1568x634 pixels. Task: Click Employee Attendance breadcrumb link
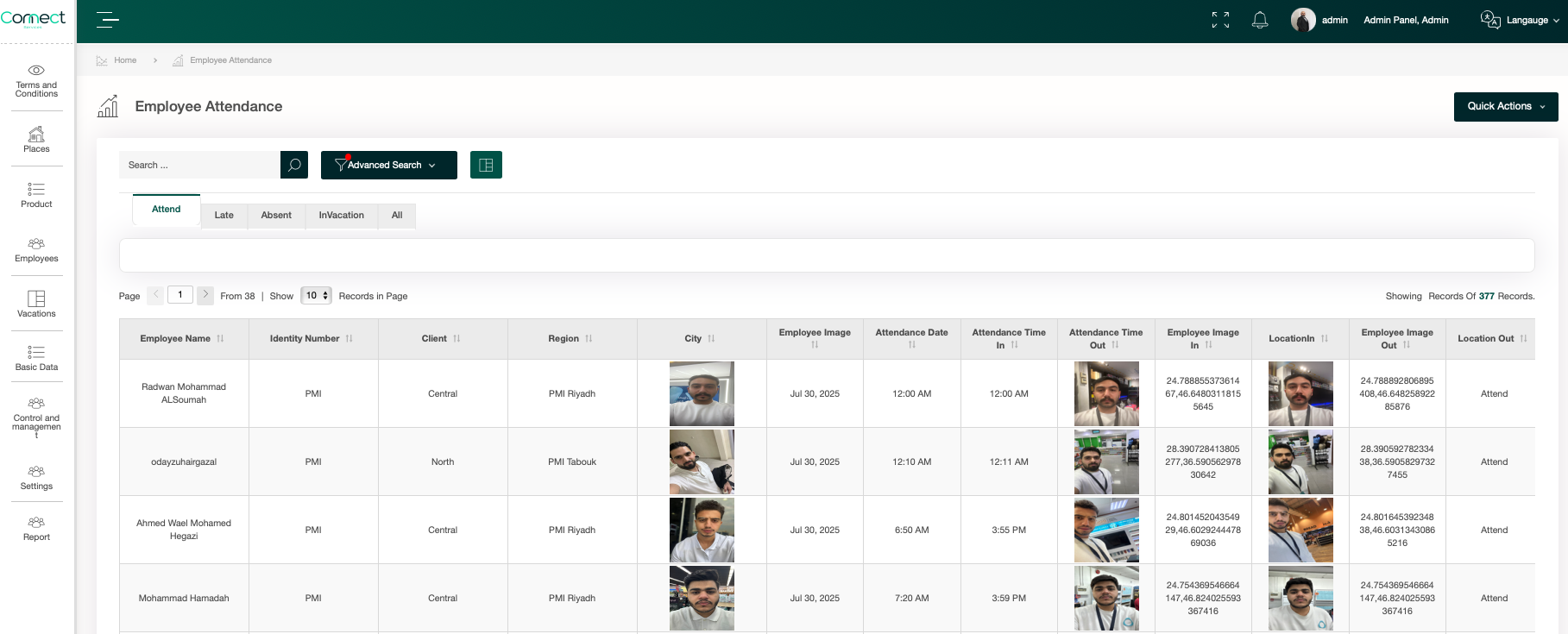[x=230, y=60]
